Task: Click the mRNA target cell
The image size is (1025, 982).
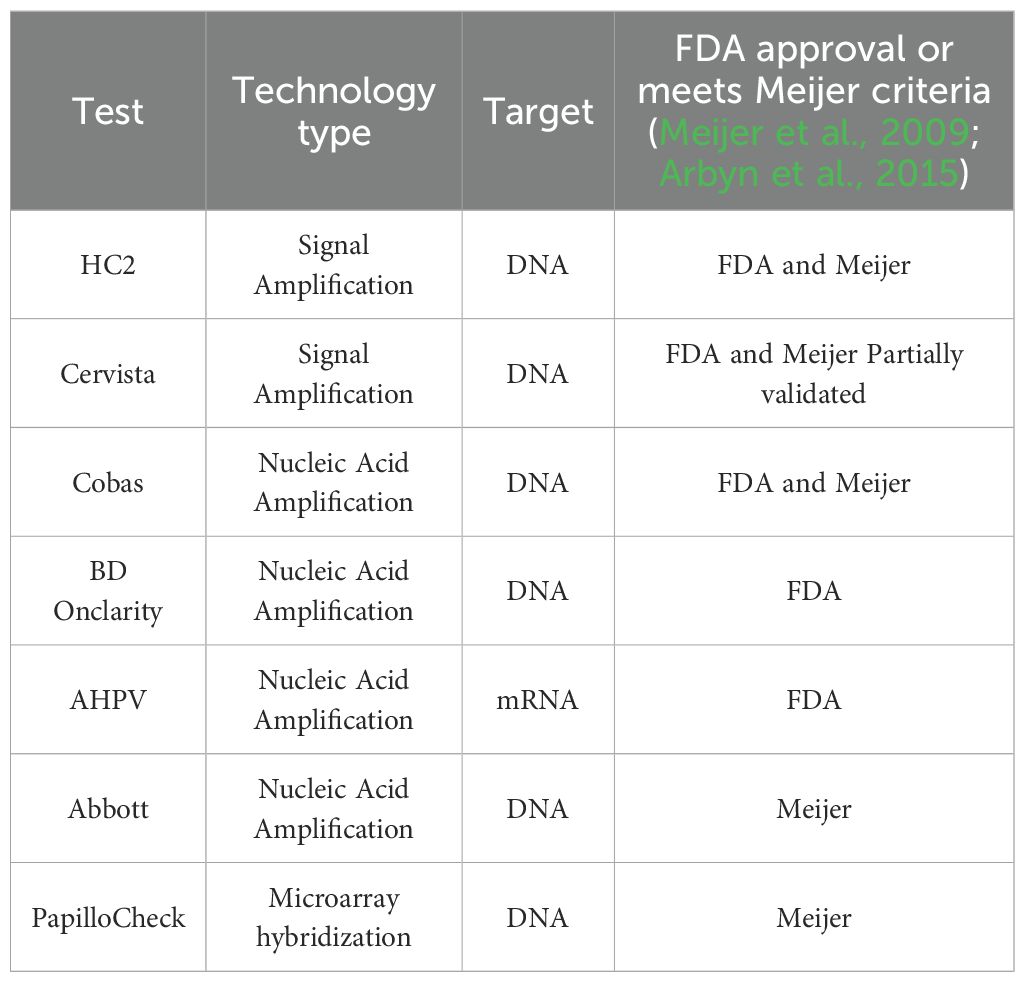Action: [x=538, y=700]
